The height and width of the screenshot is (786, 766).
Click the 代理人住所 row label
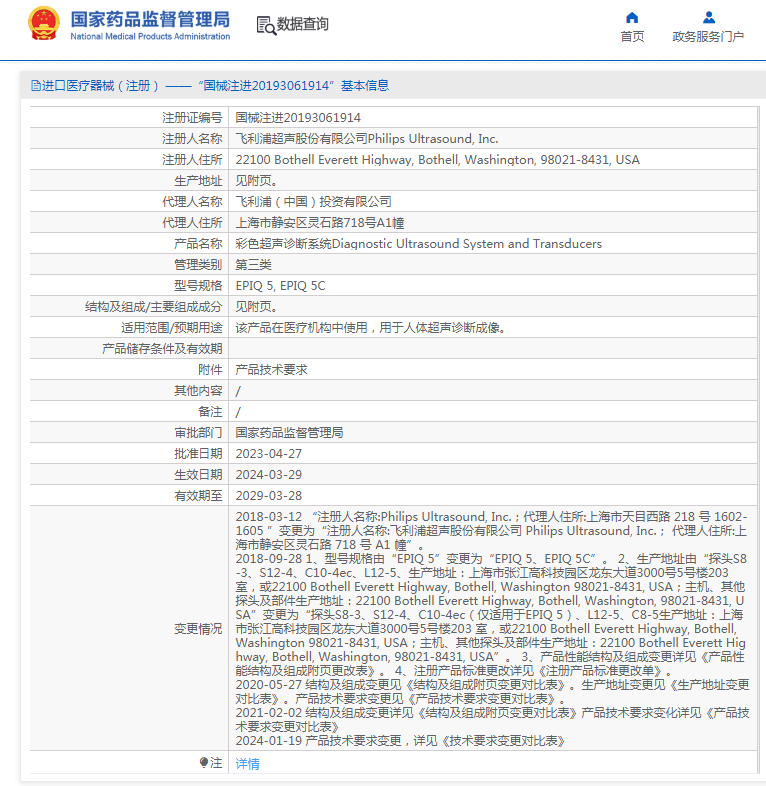tap(192, 223)
